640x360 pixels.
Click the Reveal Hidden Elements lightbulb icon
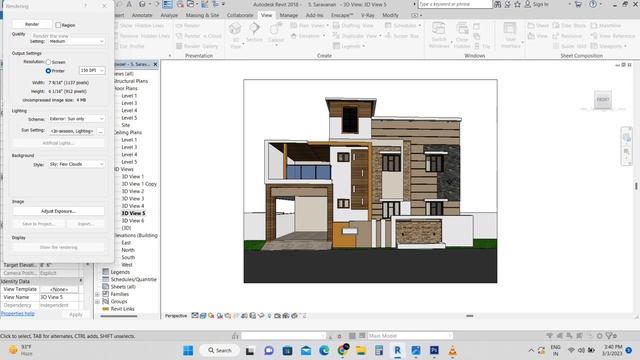[x=269, y=316]
